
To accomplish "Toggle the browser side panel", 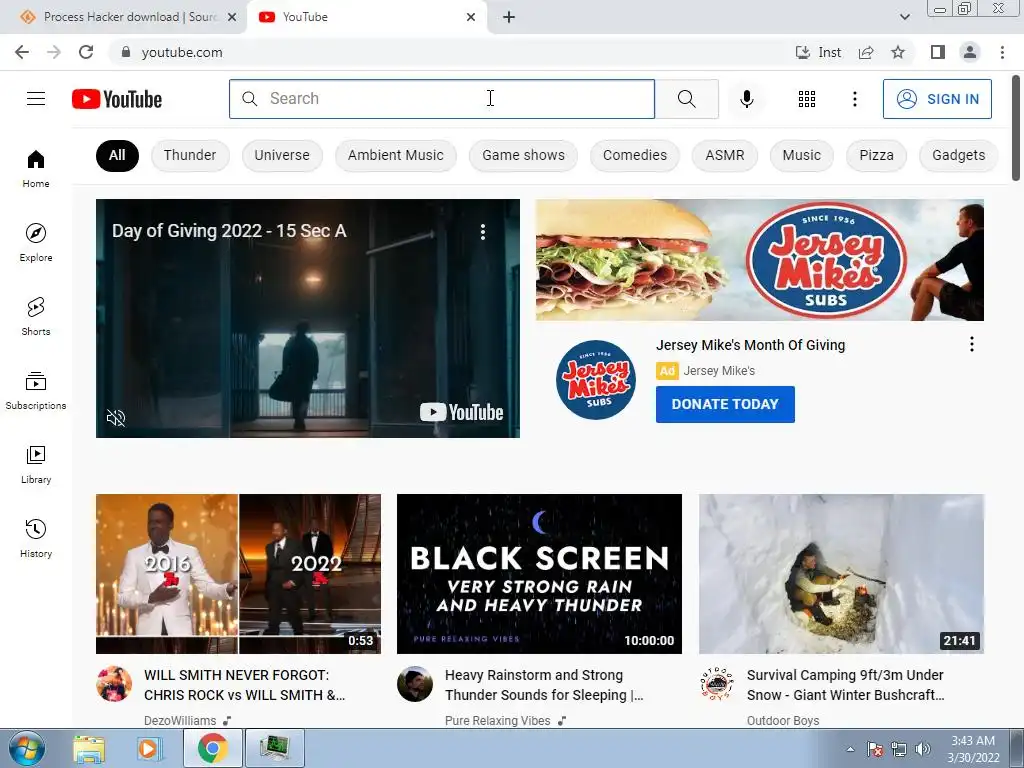I will (x=938, y=52).
